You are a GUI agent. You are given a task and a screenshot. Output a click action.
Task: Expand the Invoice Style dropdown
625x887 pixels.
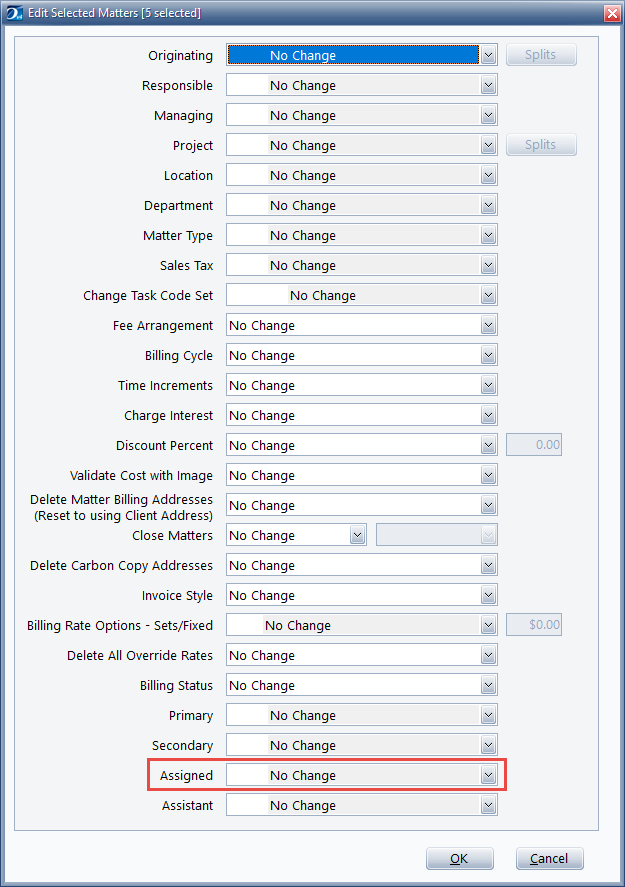click(489, 595)
